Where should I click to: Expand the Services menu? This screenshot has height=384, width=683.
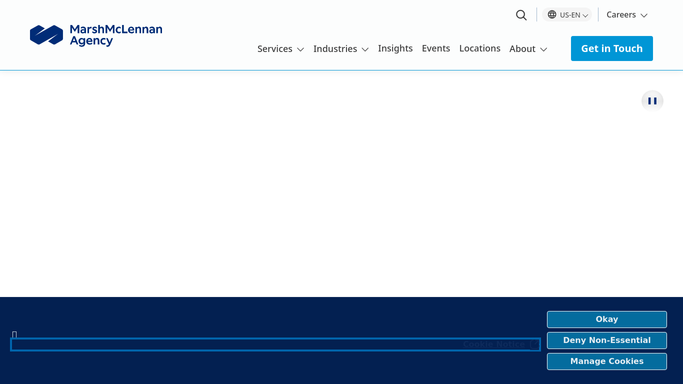[280, 49]
